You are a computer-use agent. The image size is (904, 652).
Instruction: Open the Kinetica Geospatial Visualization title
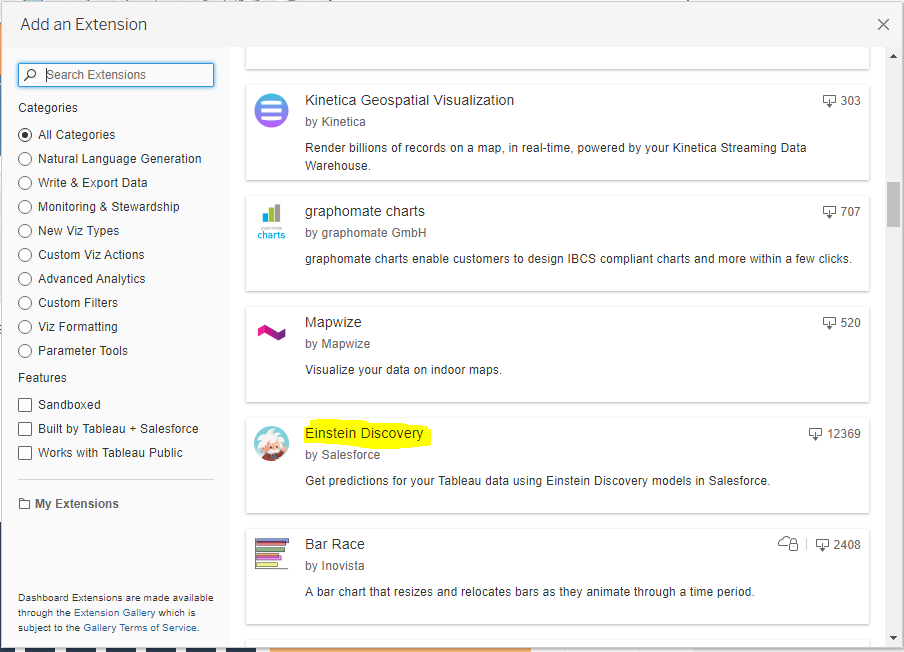point(409,100)
